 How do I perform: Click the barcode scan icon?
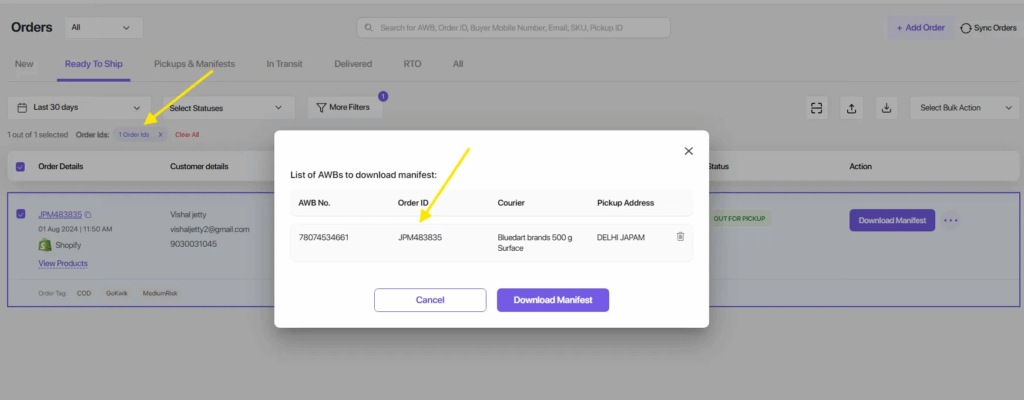click(x=817, y=108)
